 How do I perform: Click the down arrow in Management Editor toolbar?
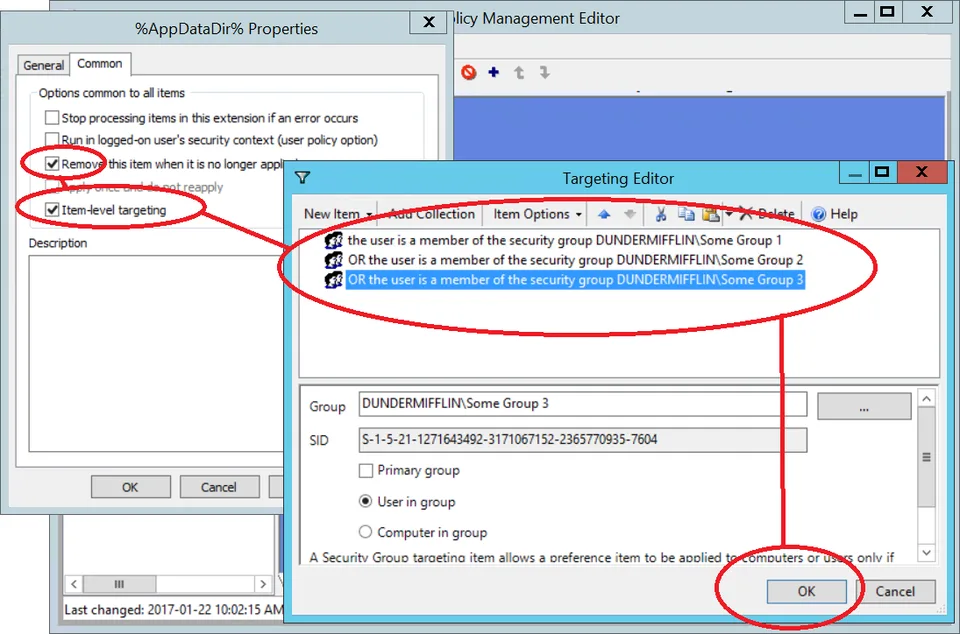pyautogui.click(x=544, y=73)
